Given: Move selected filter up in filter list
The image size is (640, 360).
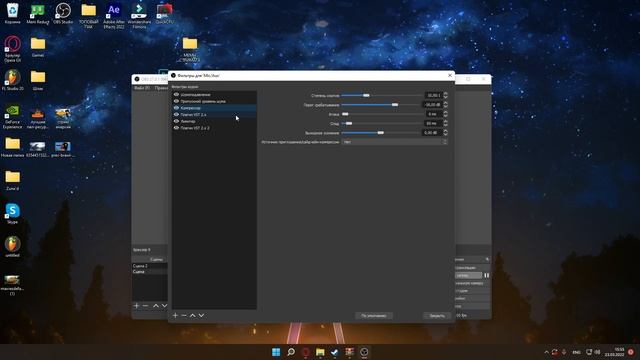Looking at the screenshot, I should (193, 316).
